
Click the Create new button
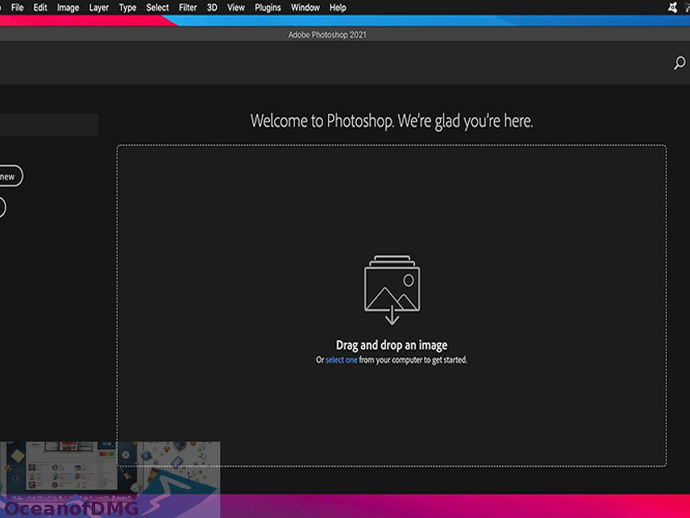[x=9, y=176]
